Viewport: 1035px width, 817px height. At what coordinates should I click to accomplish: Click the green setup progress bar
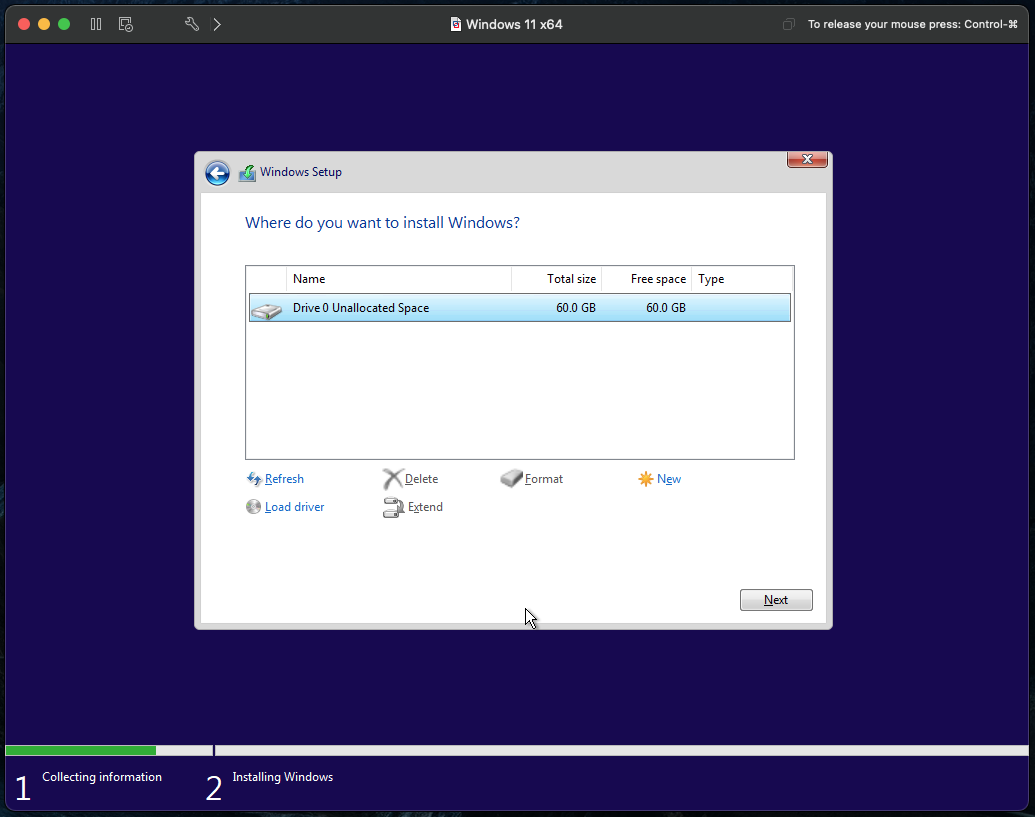(81, 750)
